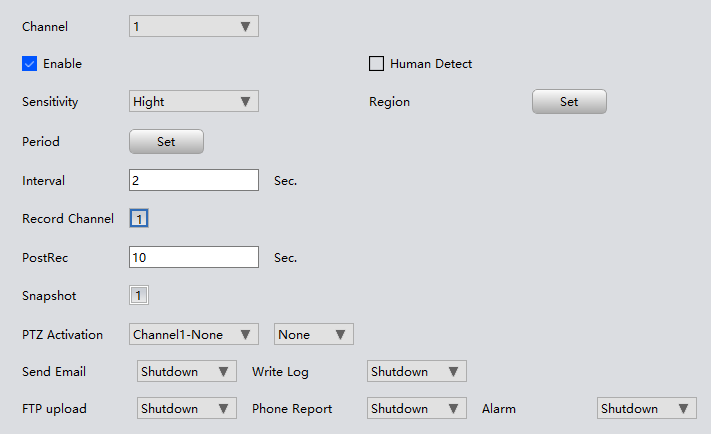Open the Send Email dropdown
The width and height of the screenshot is (711, 434).
(186, 372)
